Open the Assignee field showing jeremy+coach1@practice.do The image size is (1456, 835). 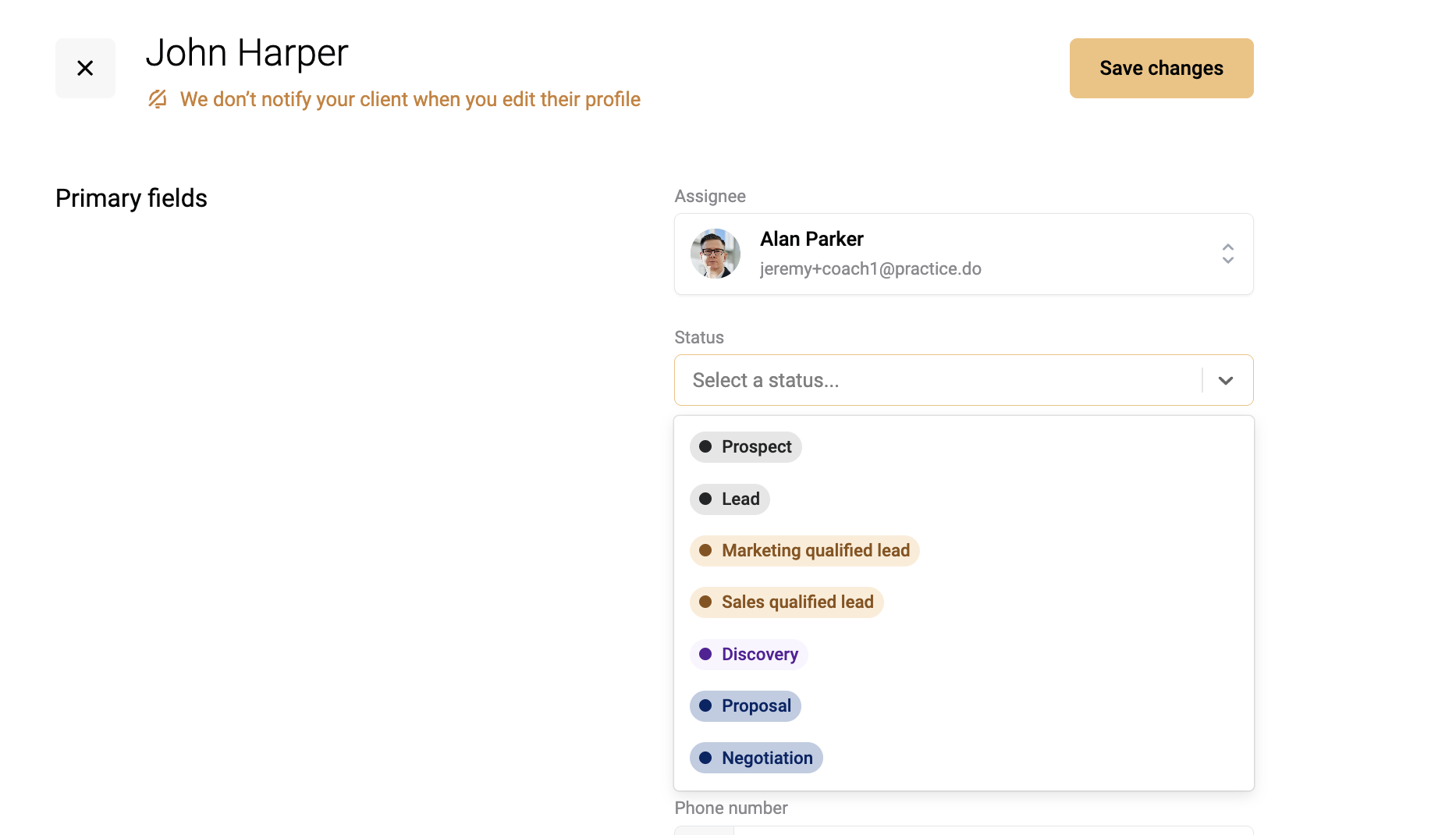point(964,254)
